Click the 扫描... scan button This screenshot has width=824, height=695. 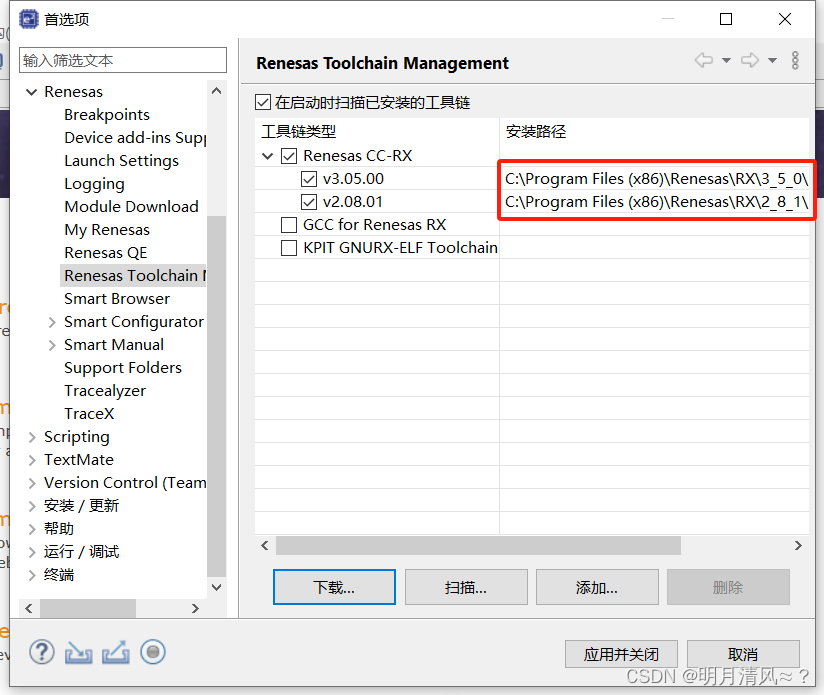point(466,587)
